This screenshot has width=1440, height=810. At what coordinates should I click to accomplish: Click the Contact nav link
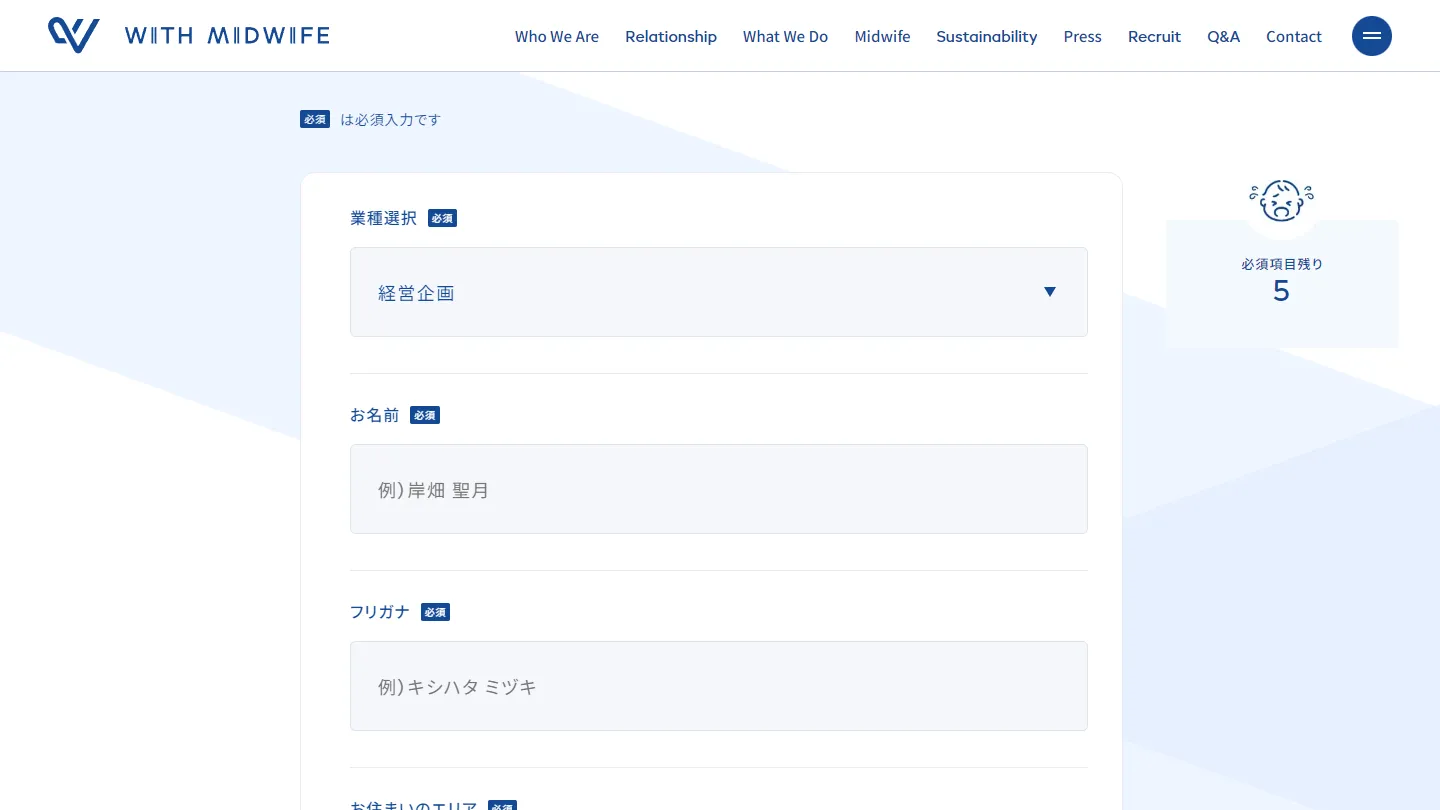[x=1293, y=37]
